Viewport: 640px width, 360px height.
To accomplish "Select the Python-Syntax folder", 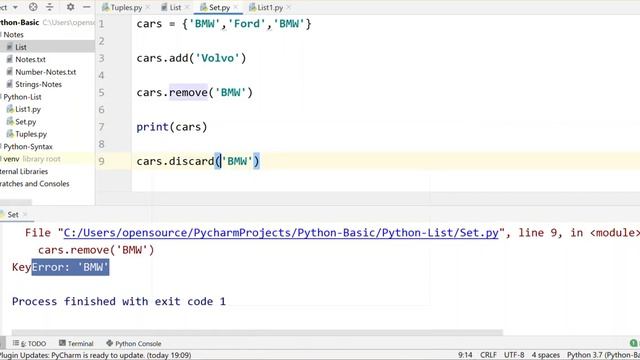I will 28,147.
